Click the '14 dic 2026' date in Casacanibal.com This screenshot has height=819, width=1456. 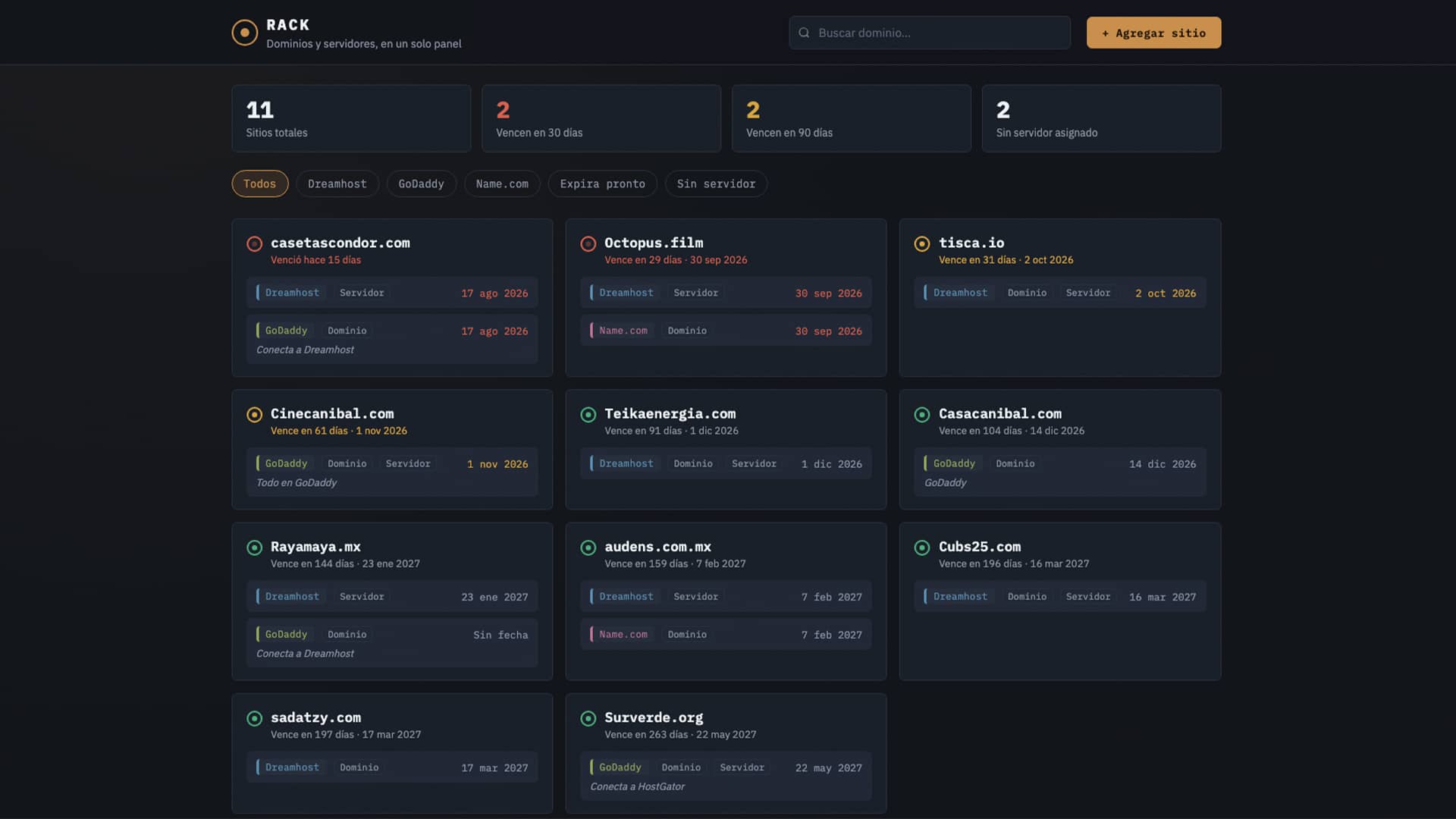(1163, 463)
